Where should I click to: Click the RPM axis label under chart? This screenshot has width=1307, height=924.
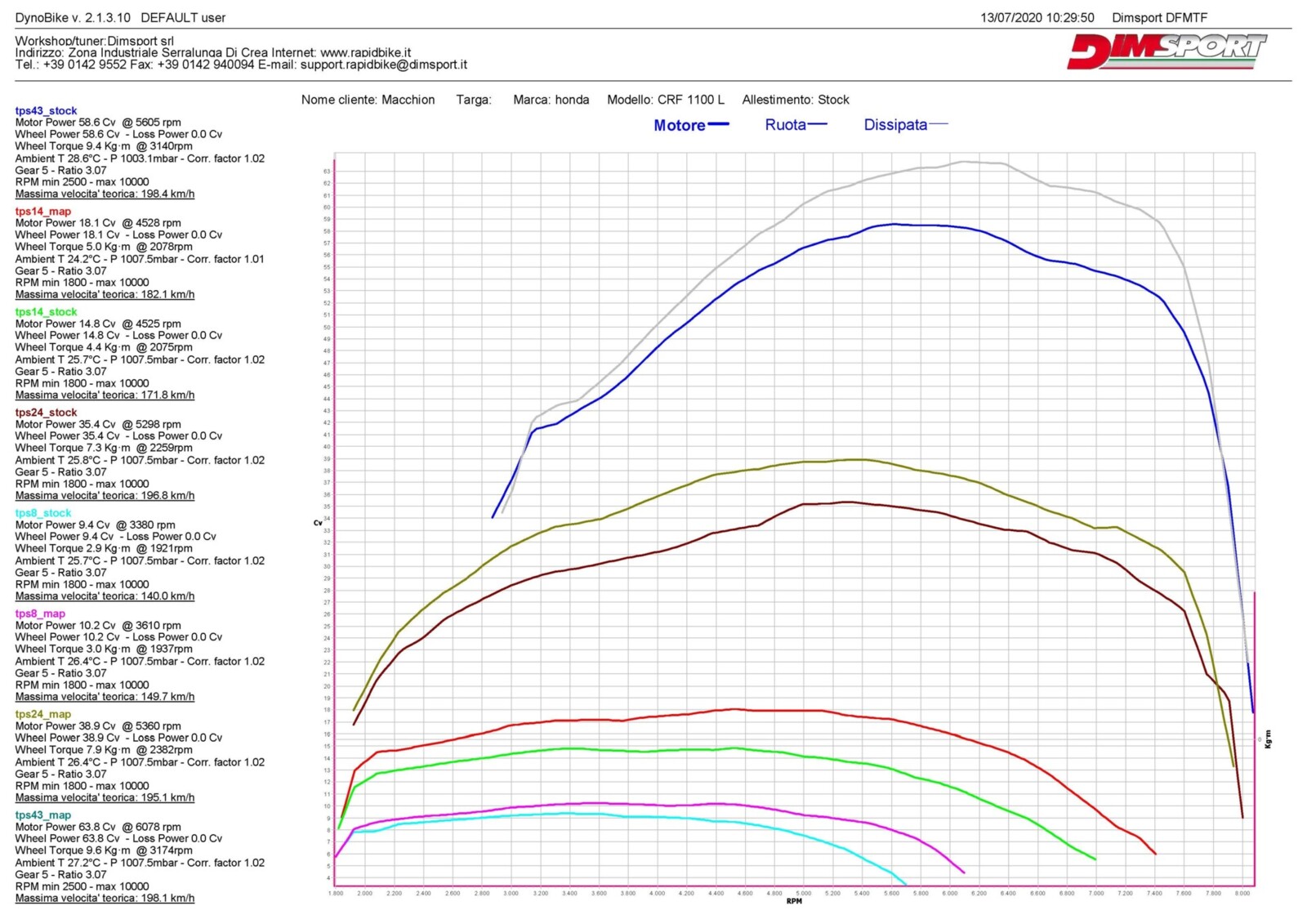[x=794, y=901]
